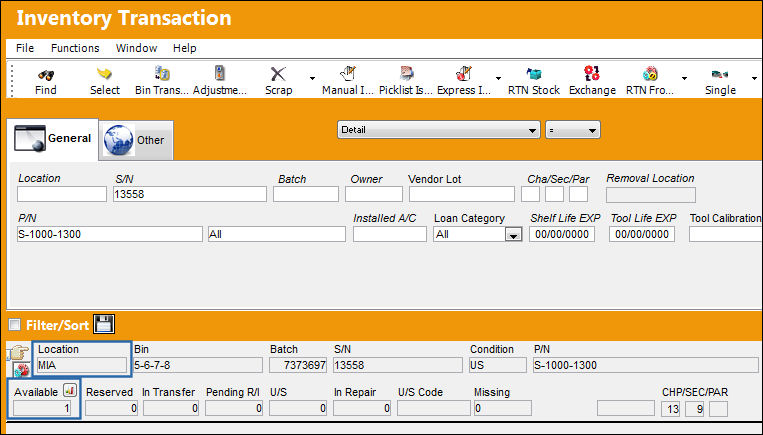The width and height of the screenshot is (763, 435).
Task: Open the Help menu
Action: tap(184, 48)
